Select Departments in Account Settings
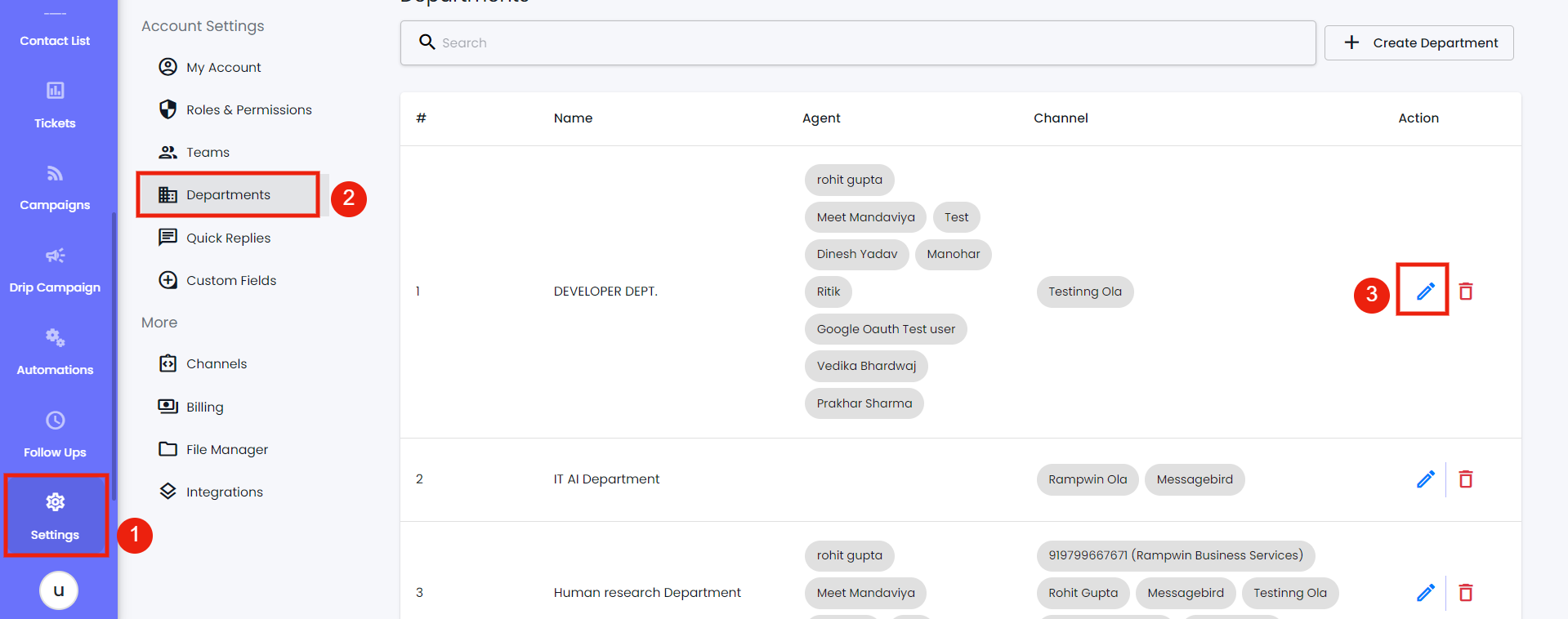The height and width of the screenshot is (619, 1568). (228, 195)
